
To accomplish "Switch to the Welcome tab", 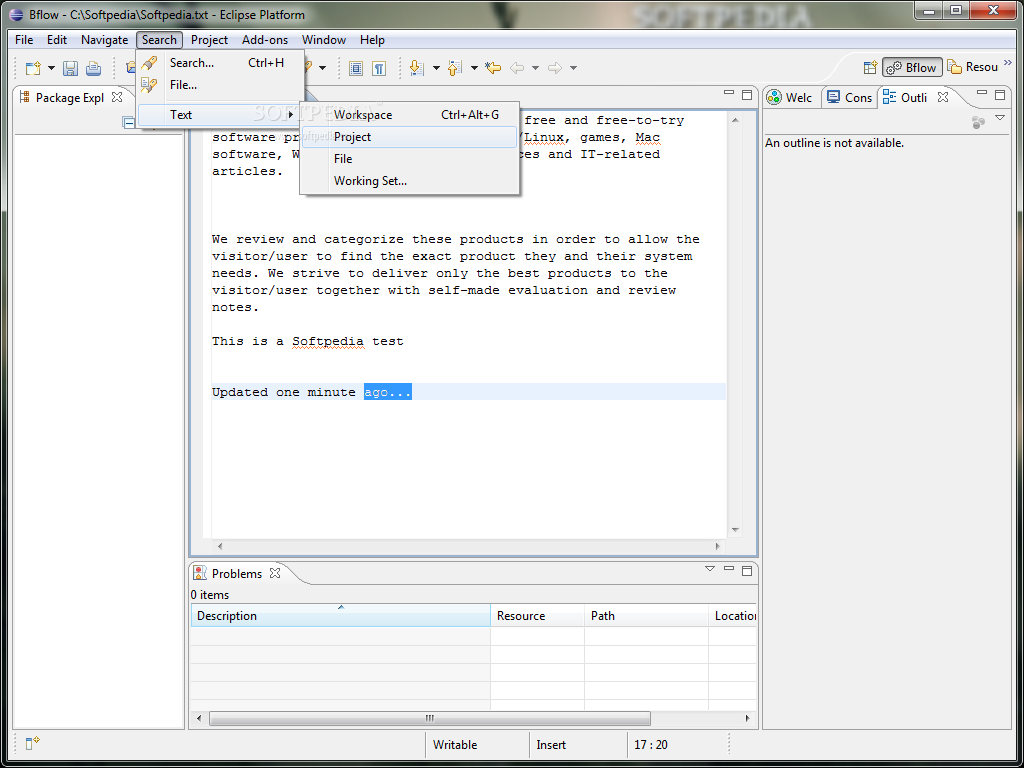I will [x=790, y=97].
